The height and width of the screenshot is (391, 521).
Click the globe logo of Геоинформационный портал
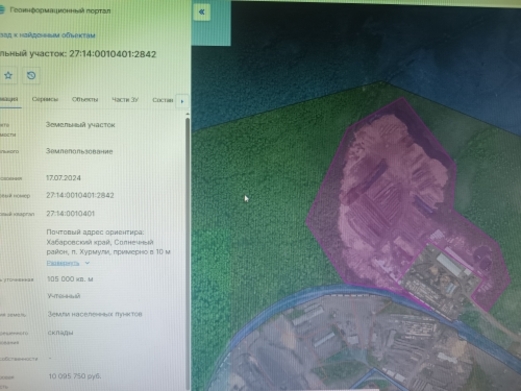(2, 10)
